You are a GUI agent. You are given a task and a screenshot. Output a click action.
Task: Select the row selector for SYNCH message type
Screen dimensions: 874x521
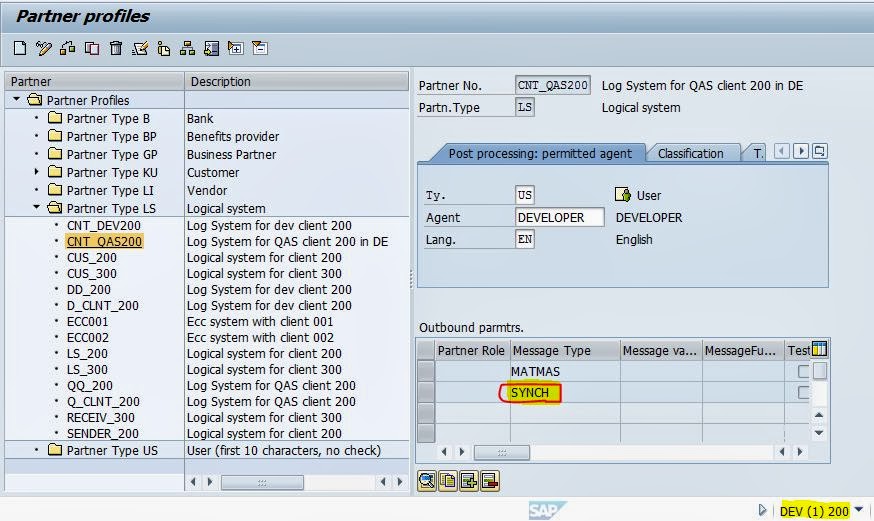[426, 393]
